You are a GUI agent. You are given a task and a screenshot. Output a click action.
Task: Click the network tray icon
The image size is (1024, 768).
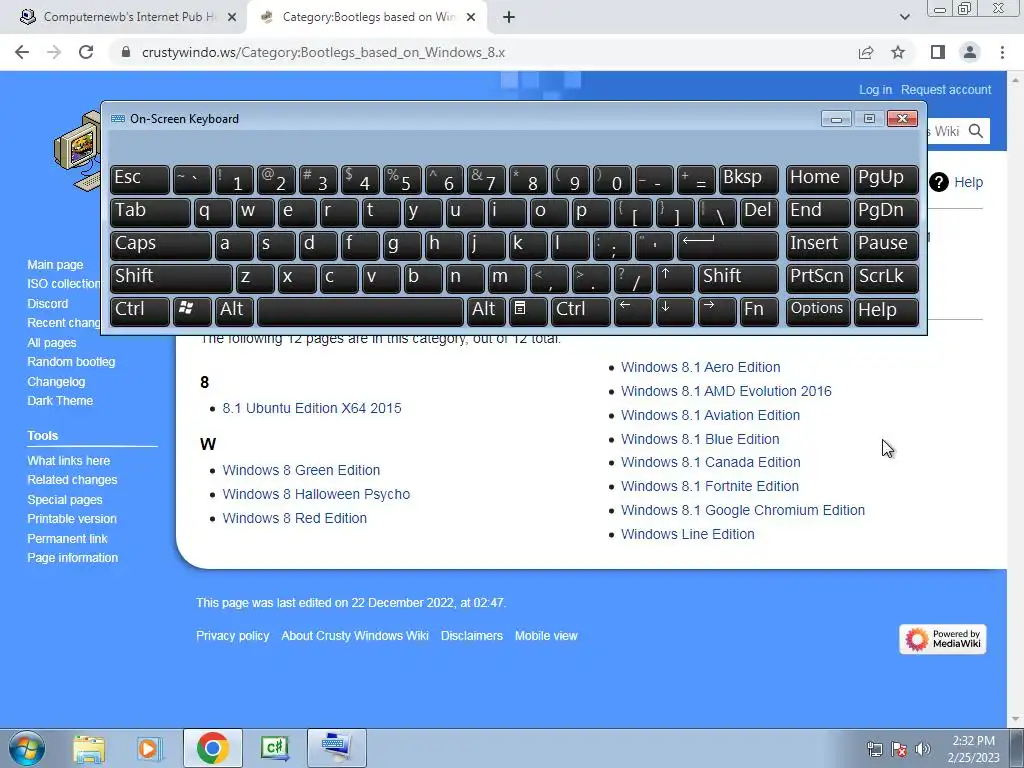click(874, 749)
